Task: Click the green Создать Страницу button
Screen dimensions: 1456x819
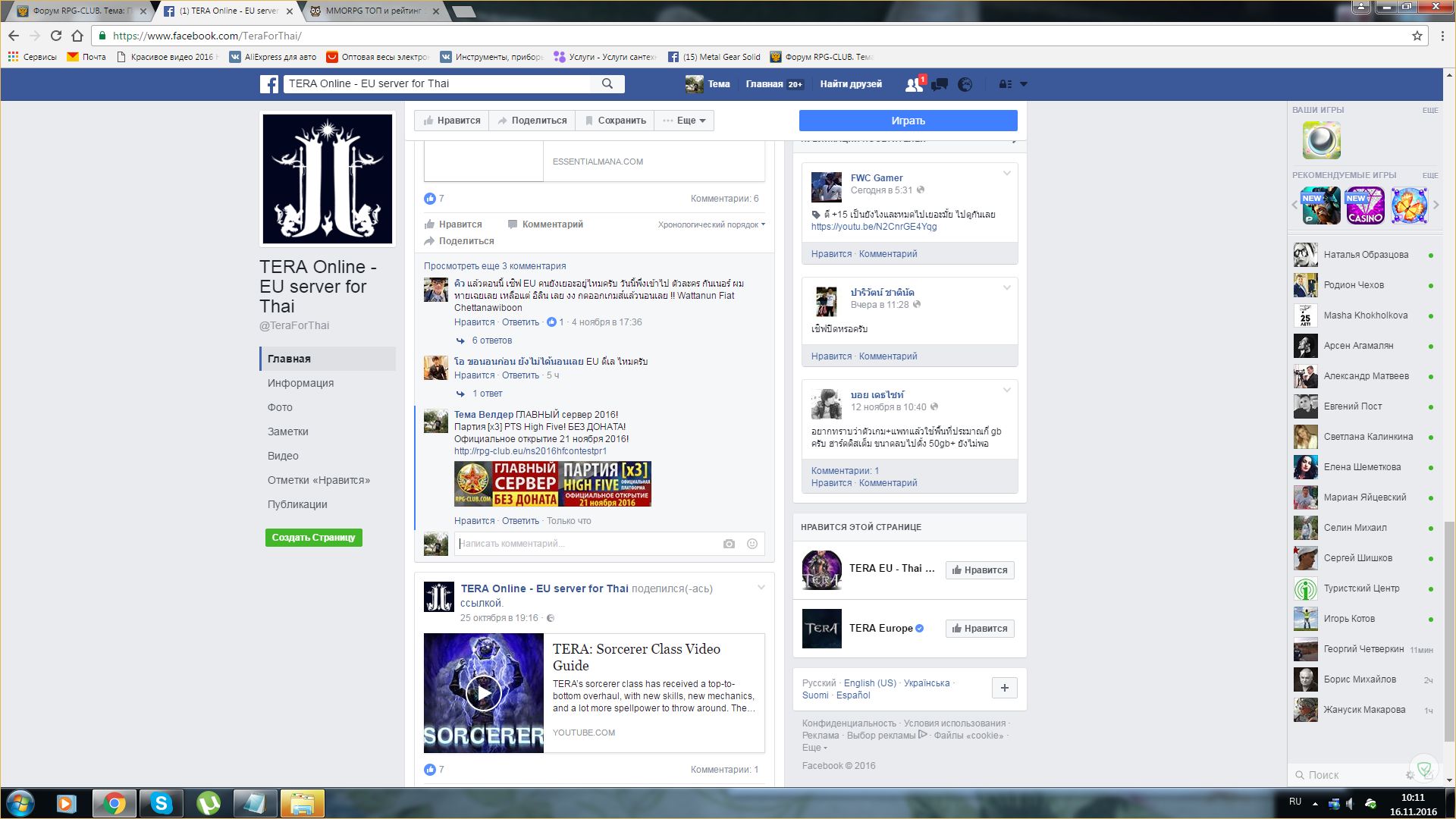Action: tap(313, 538)
